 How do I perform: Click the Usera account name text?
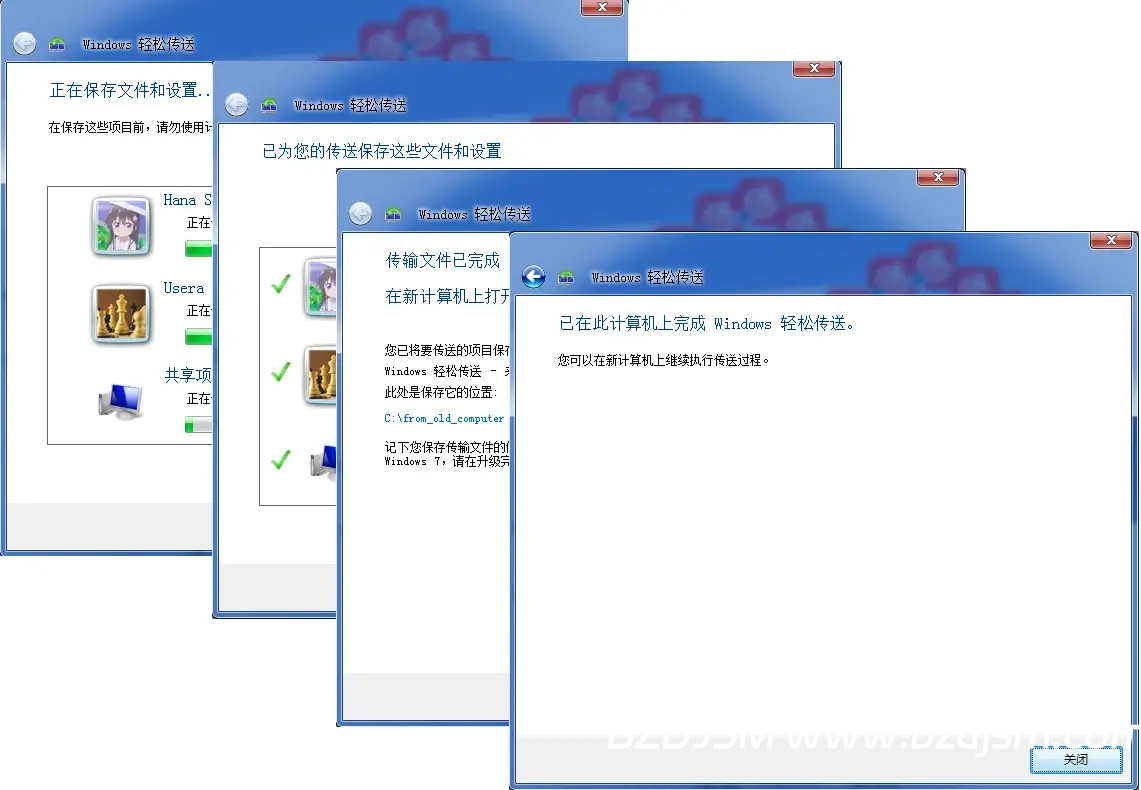(183, 288)
